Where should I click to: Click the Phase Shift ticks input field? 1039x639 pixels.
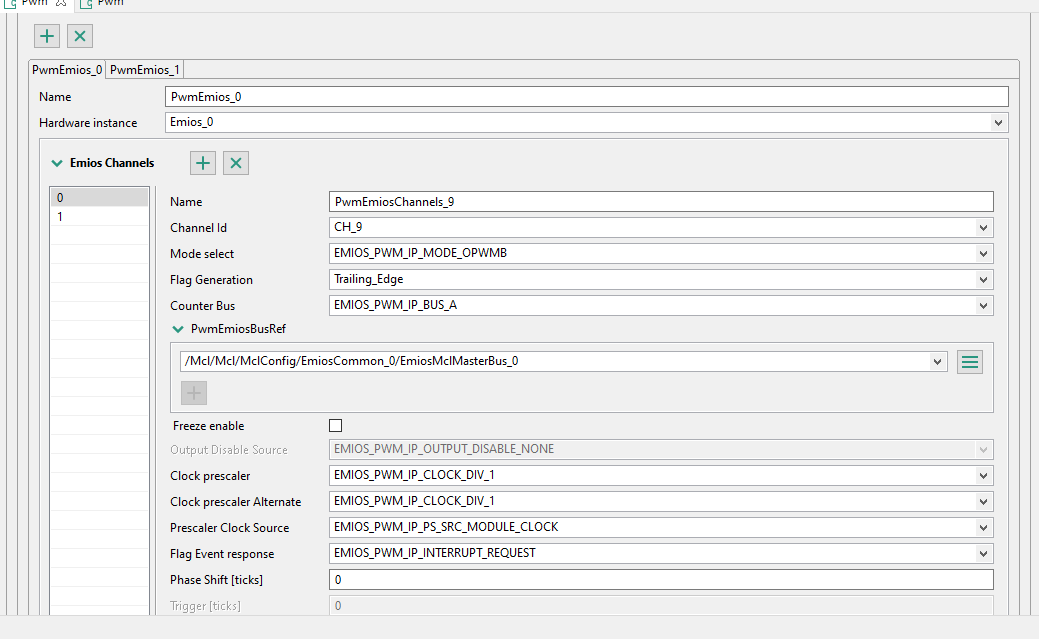click(x=660, y=580)
